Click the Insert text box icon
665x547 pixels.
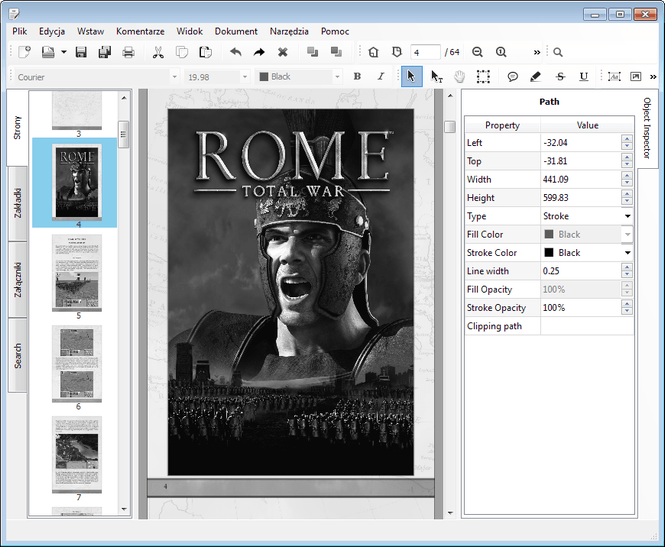614,76
